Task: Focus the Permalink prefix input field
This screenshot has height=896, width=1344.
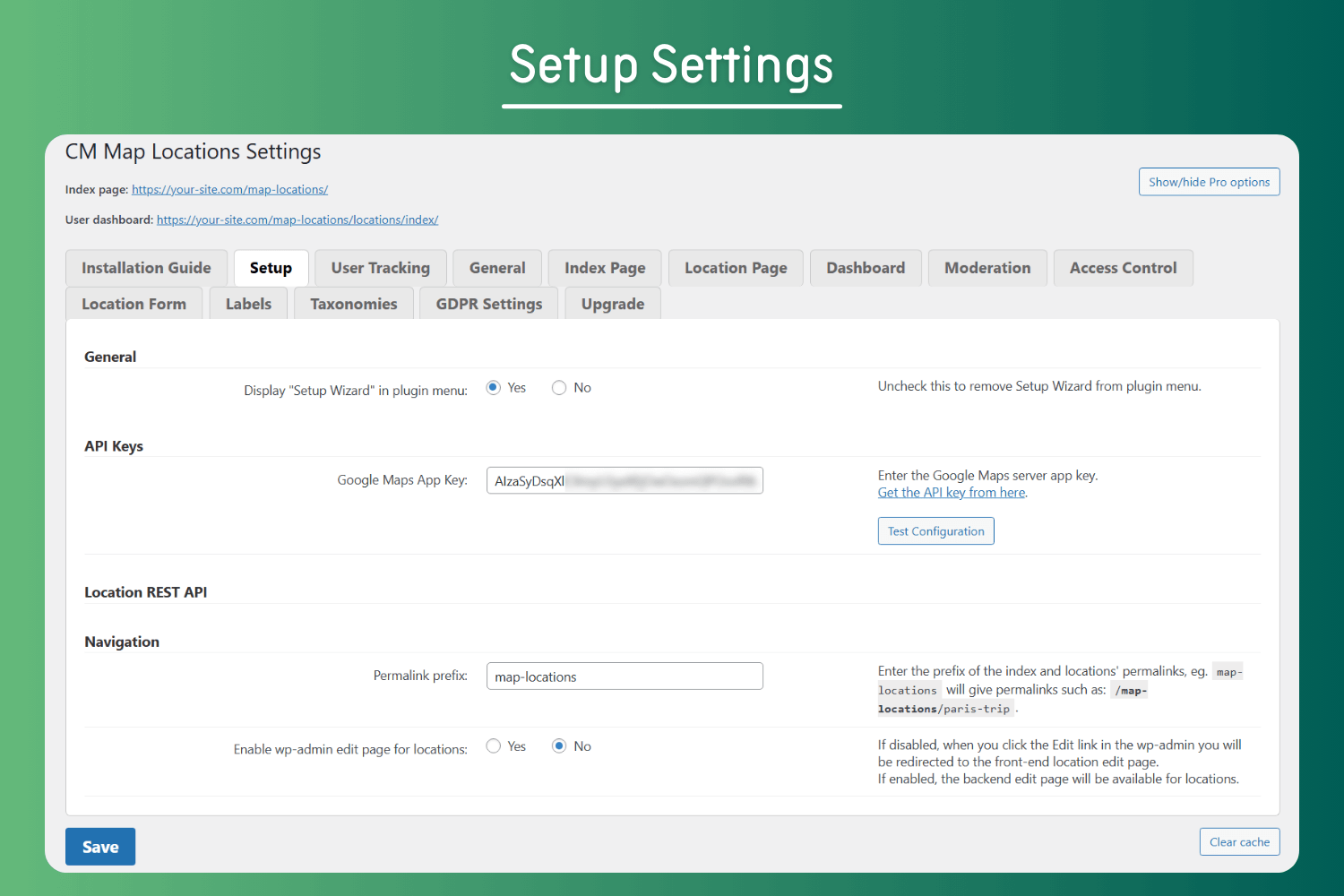Action: (625, 676)
